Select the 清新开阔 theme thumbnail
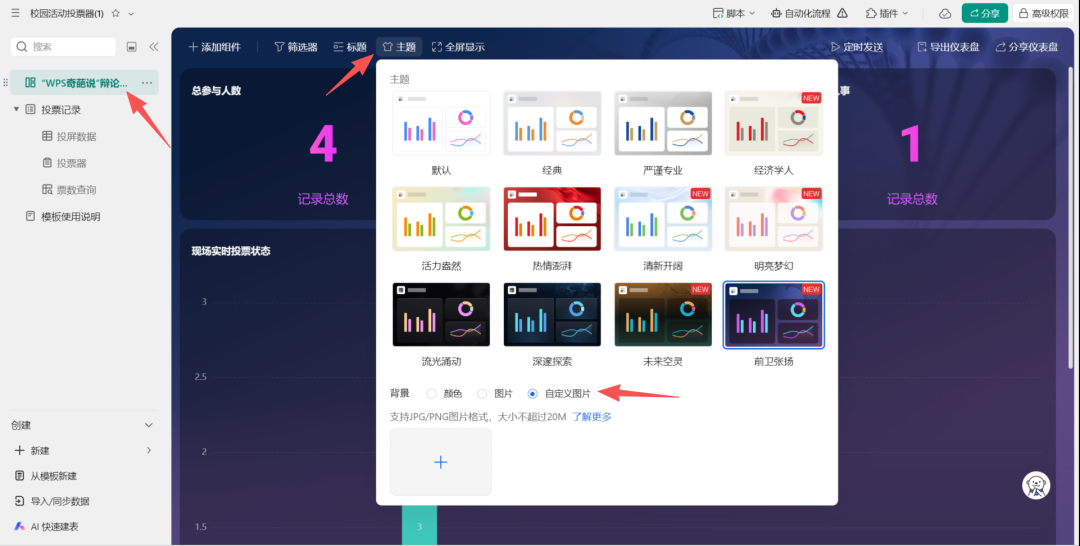 pos(663,219)
